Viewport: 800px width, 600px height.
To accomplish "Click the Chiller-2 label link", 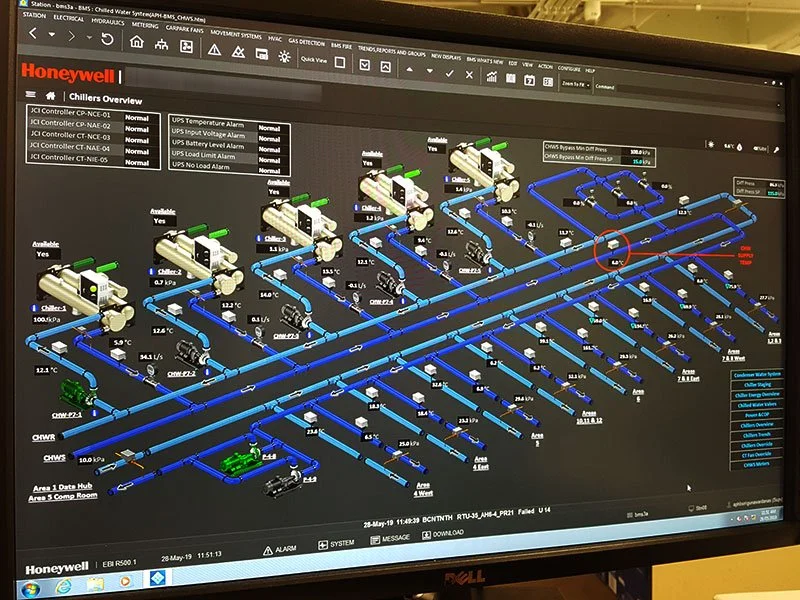I will (x=170, y=271).
